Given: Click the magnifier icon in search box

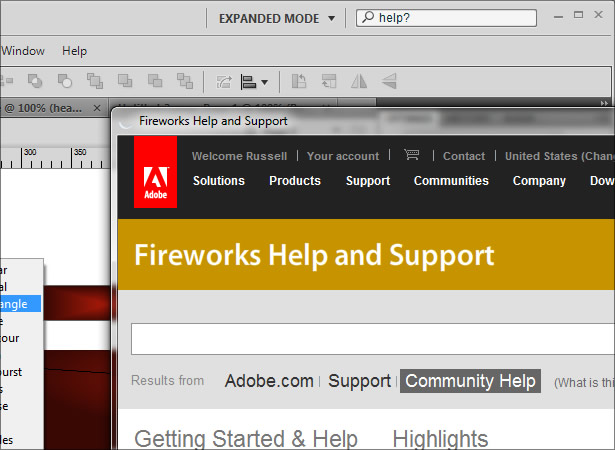Looking at the screenshot, I should (368, 17).
